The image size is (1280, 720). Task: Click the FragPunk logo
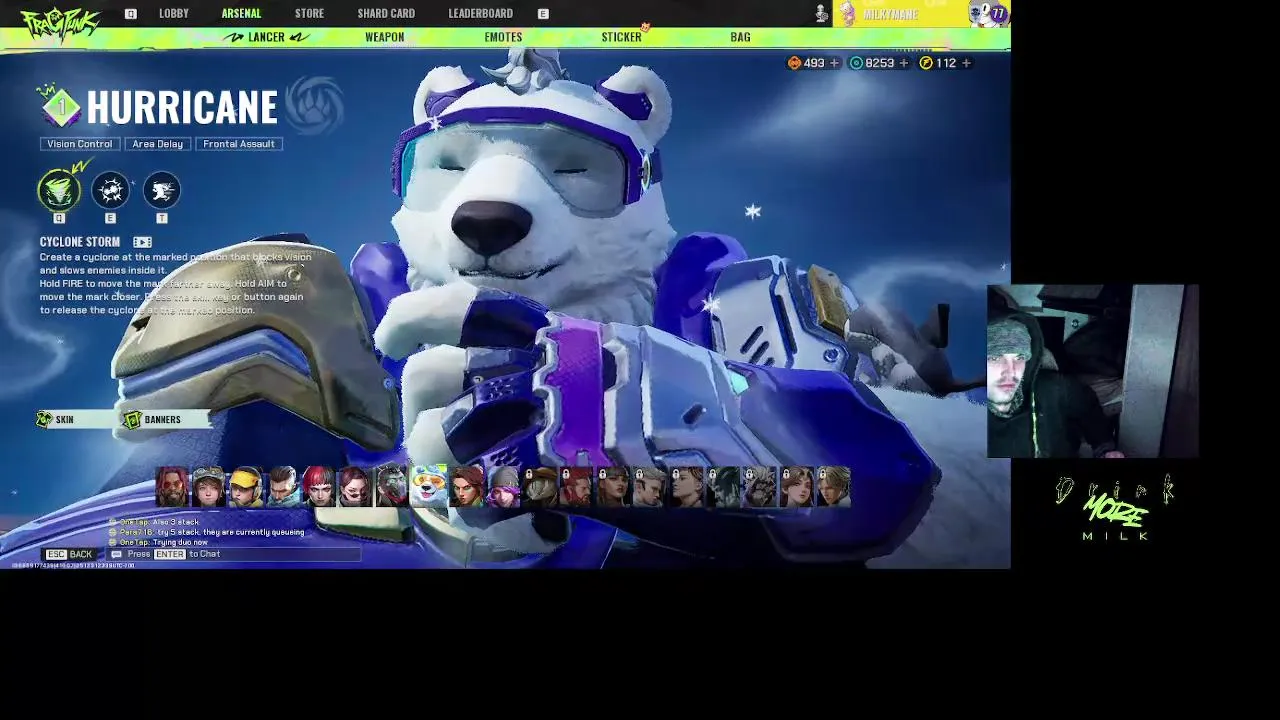point(60,23)
